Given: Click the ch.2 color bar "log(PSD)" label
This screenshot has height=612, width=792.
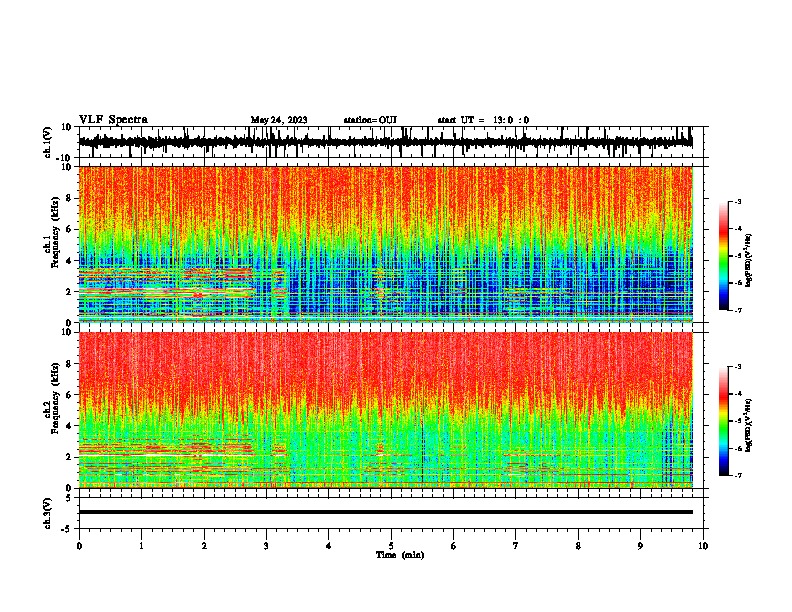Looking at the screenshot, I should [748, 425].
